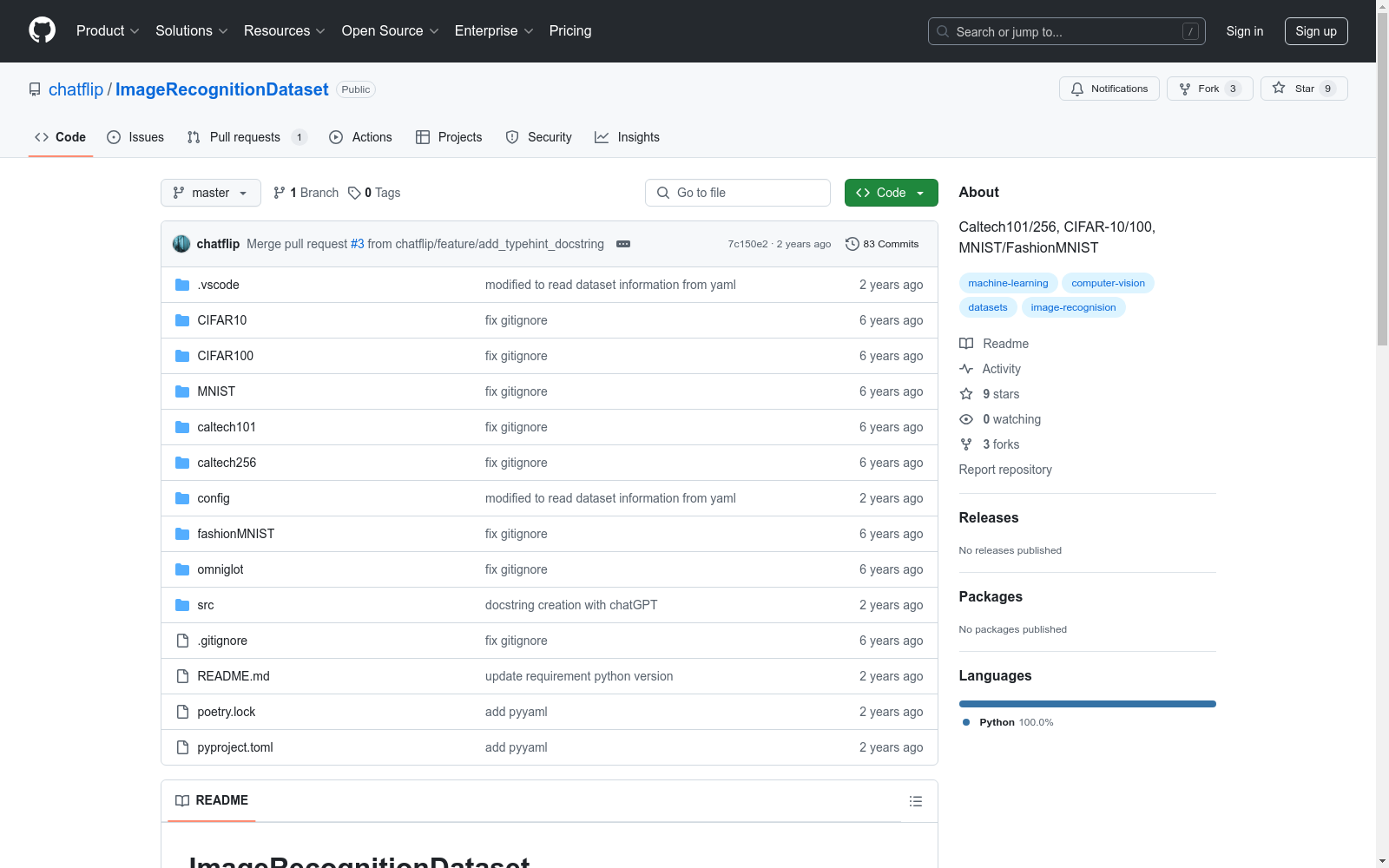Image resolution: width=1389 pixels, height=868 pixels.
Task: Click the .vscode folder icon
Action: [x=182, y=285]
